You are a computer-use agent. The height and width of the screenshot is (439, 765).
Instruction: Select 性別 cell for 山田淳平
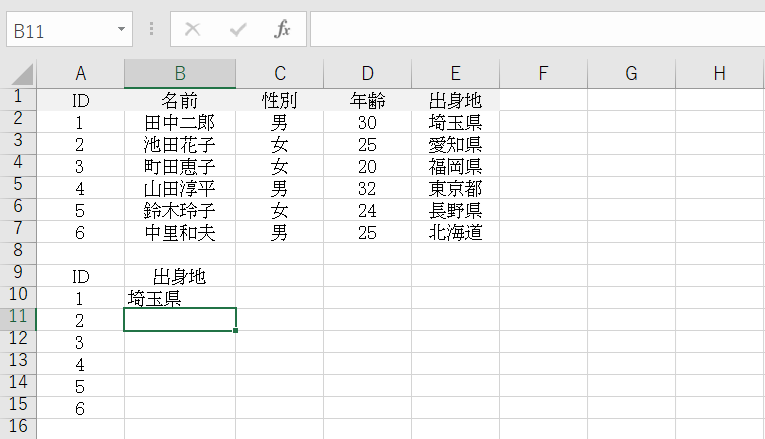click(x=280, y=188)
